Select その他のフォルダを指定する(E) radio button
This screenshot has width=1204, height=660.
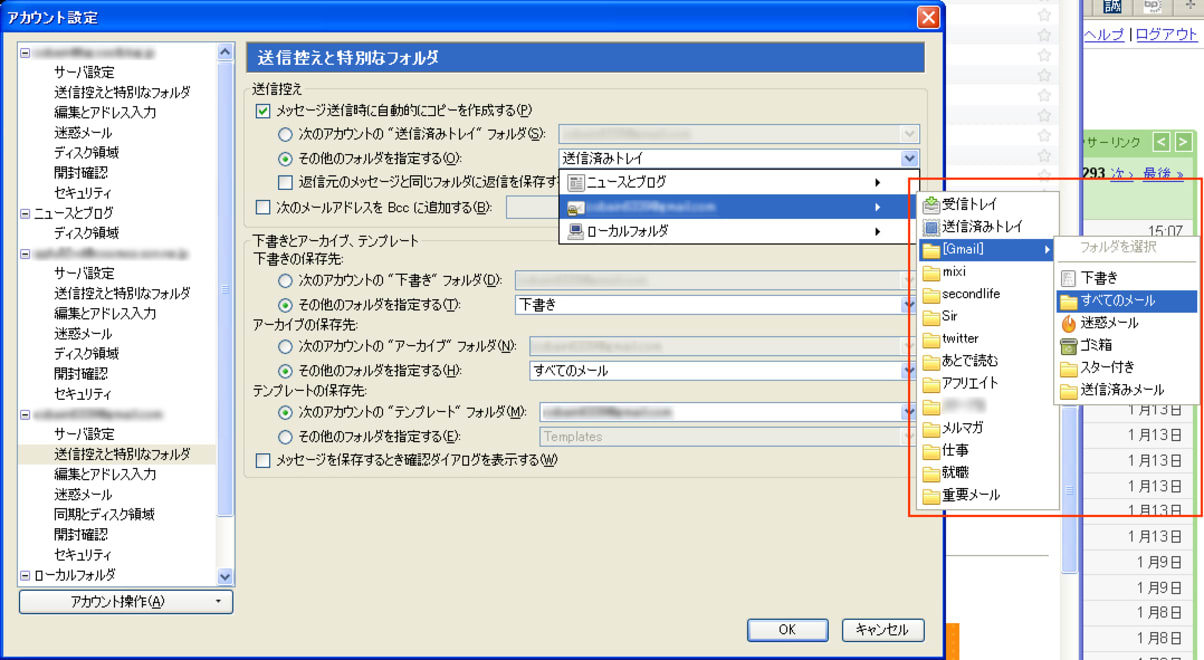pos(285,437)
